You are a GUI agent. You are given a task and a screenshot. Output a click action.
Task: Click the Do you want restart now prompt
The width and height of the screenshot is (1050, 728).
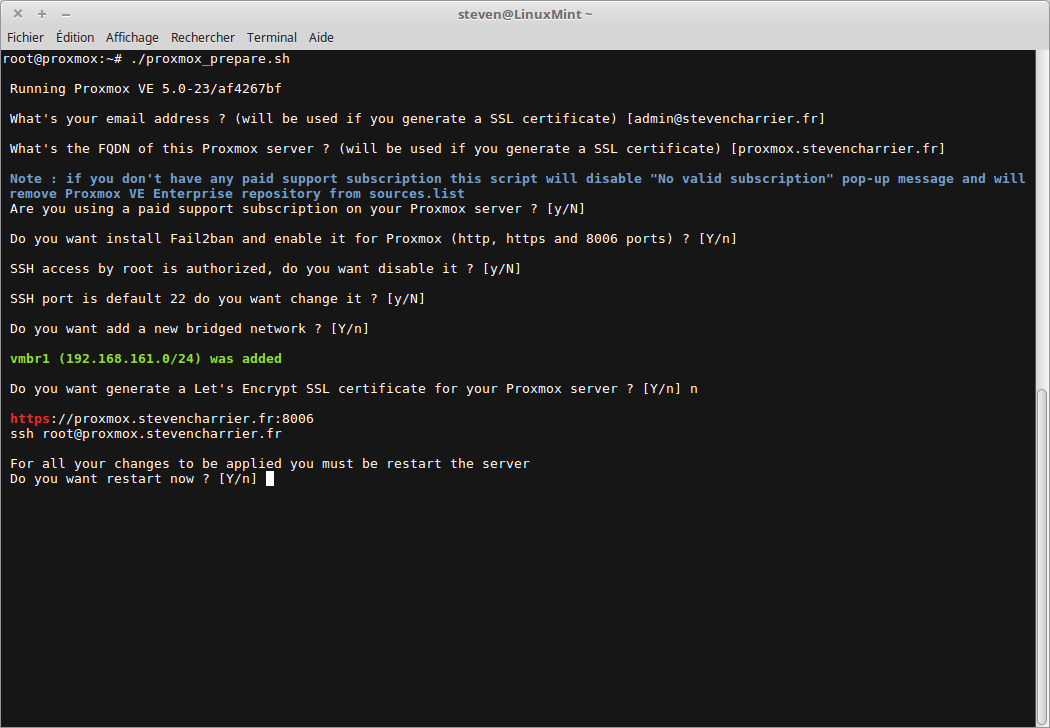[134, 479]
